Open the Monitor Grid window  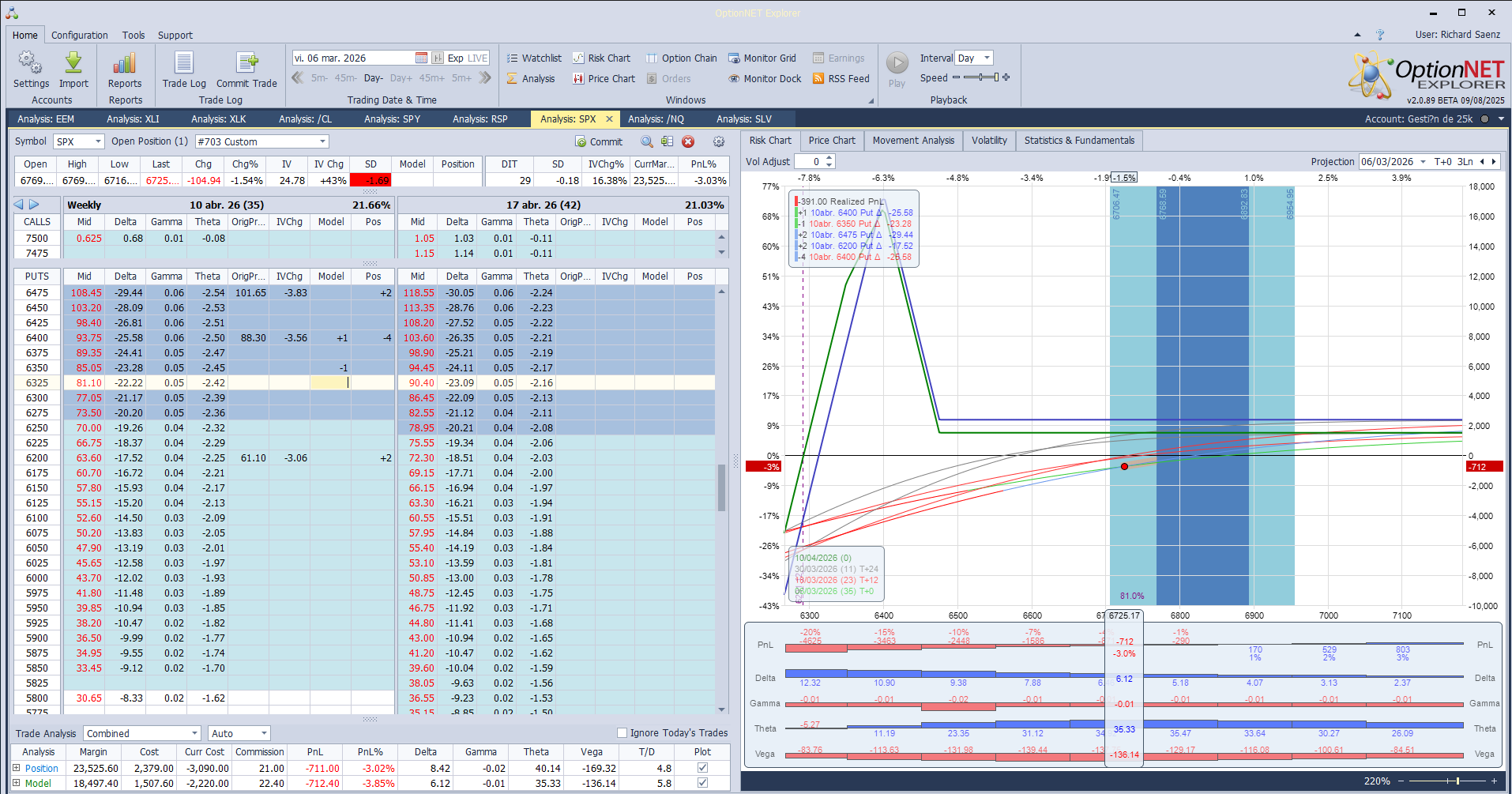(762, 58)
